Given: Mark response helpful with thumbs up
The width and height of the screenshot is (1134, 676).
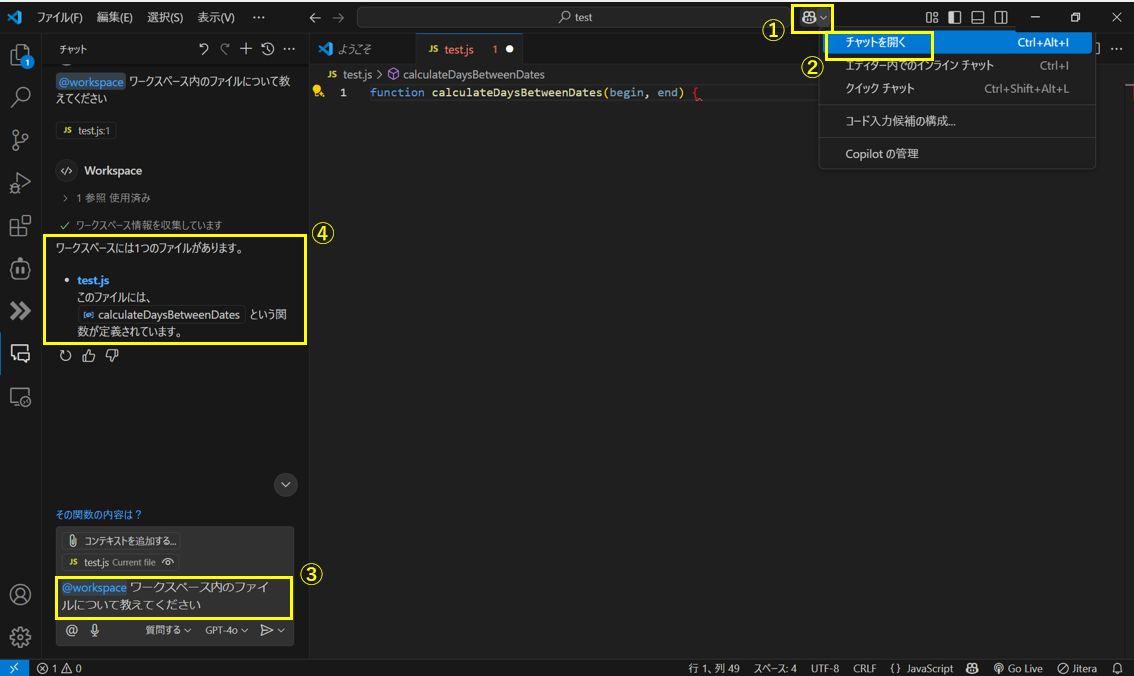Looking at the screenshot, I should tap(89, 355).
